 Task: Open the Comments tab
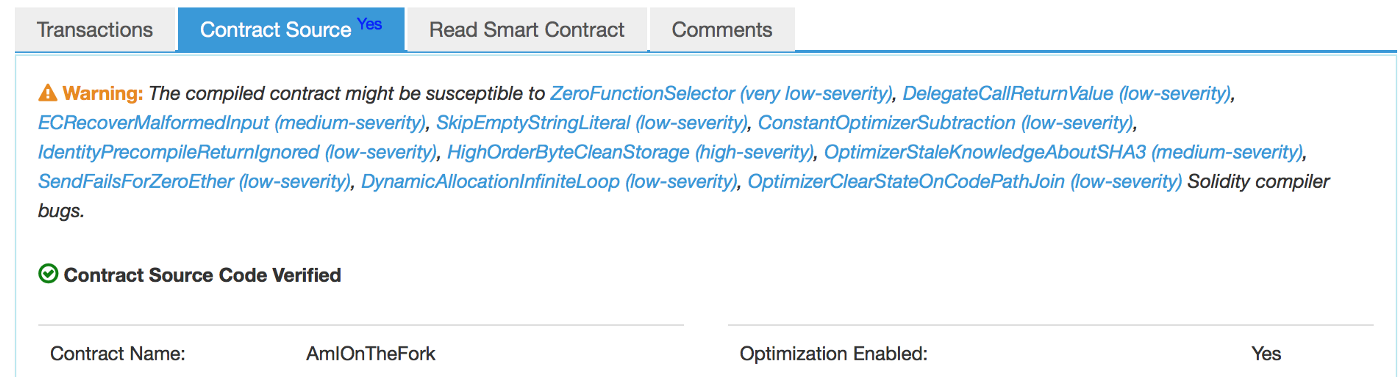point(722,30)
